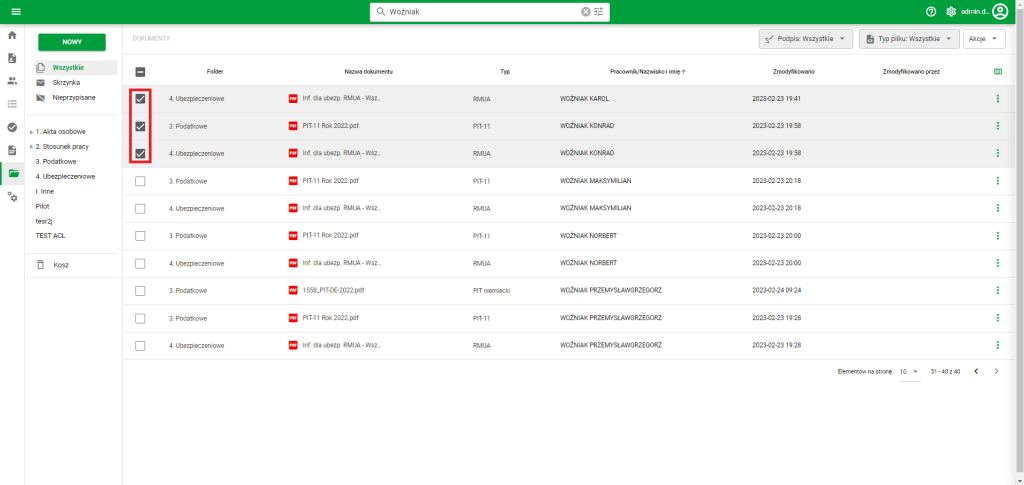Click the 2023-02-24 09:24 modified date
Viewport: 1024px width, 485px height.
coord(776,290)
